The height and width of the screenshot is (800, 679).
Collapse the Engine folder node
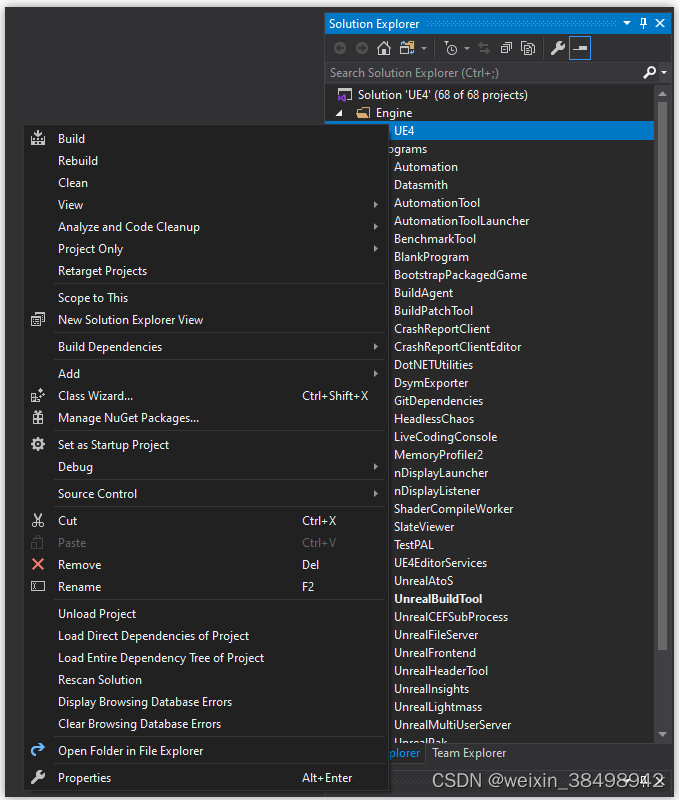point(339,113)
